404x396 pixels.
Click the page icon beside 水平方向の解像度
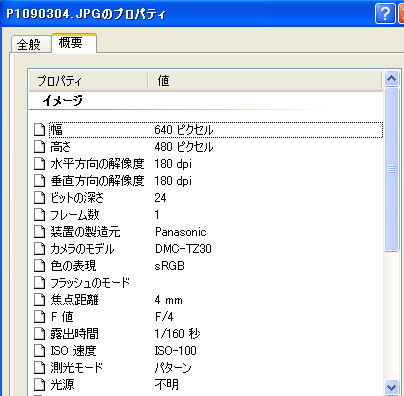(x=39, y=164)
